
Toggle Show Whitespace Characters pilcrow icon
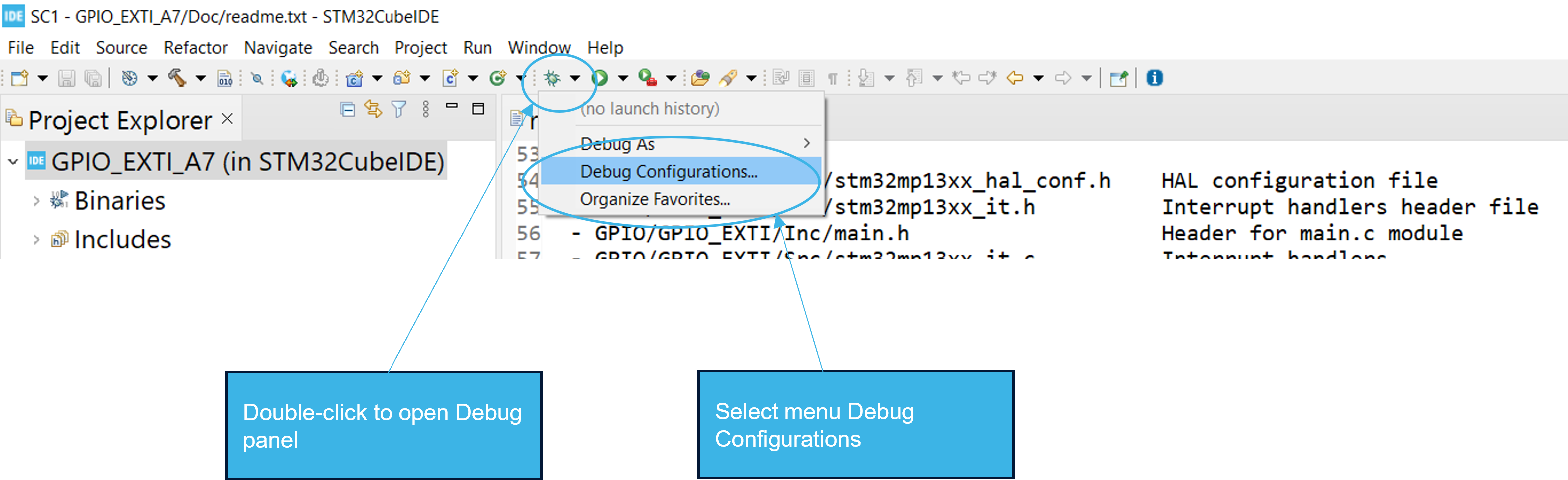pos(833,78)
